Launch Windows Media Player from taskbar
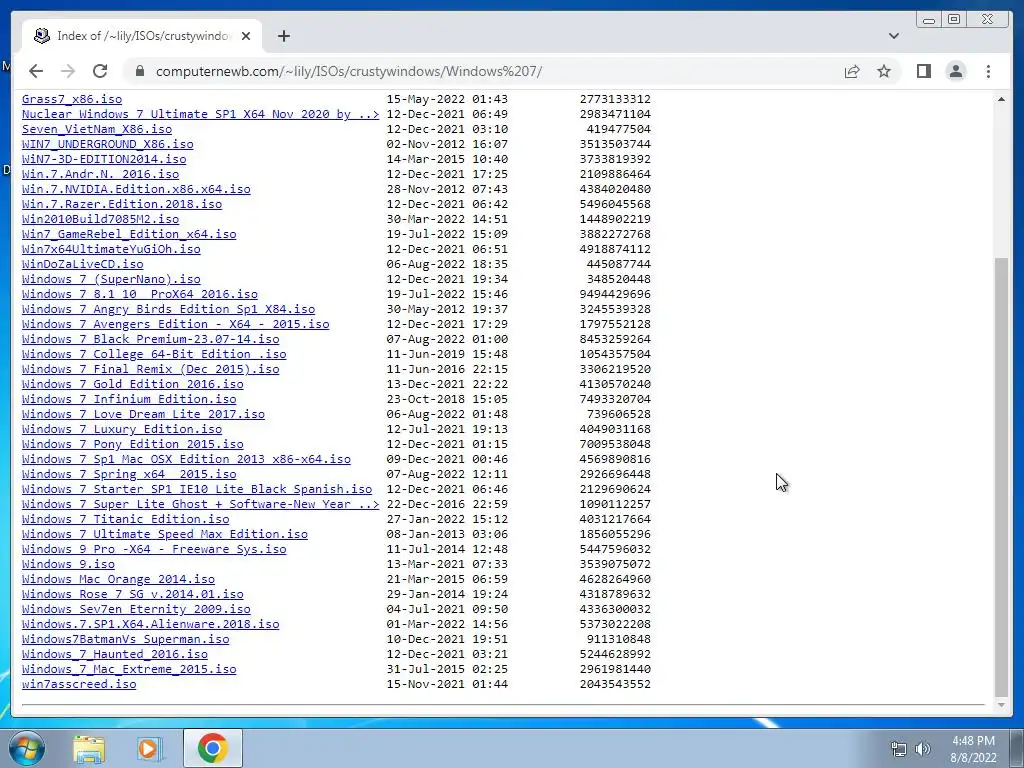The width and height of the screenshot is (1024, 768). [150, 748]
